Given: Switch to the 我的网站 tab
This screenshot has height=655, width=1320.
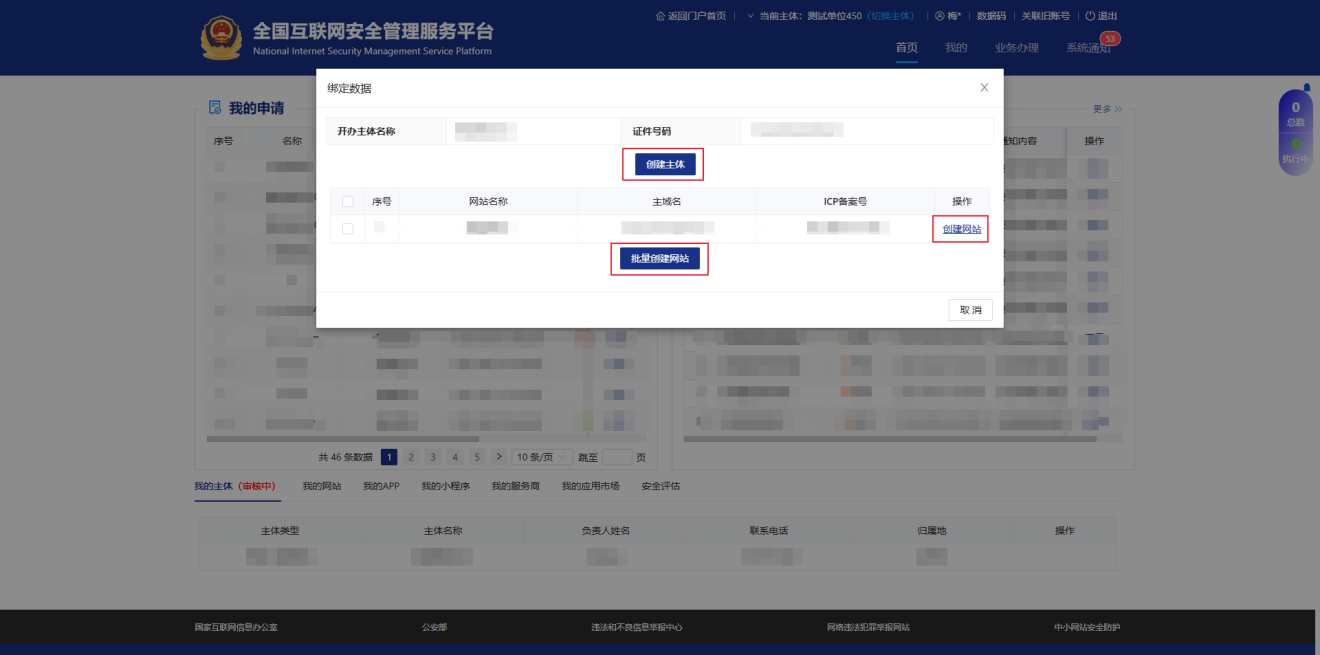Looking at the screenshot, I should click(322, 486).
